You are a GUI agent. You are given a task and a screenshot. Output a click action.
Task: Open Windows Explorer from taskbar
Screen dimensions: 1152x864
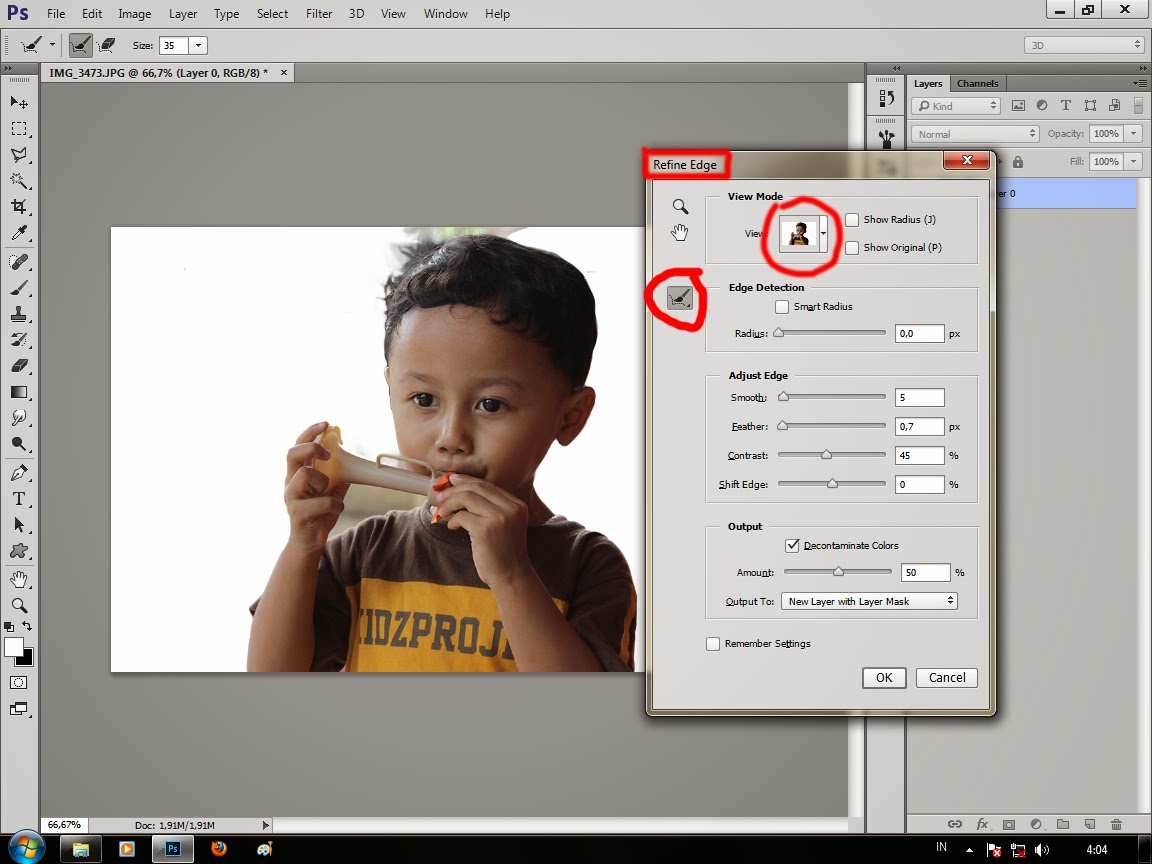[x=81, y=849]
